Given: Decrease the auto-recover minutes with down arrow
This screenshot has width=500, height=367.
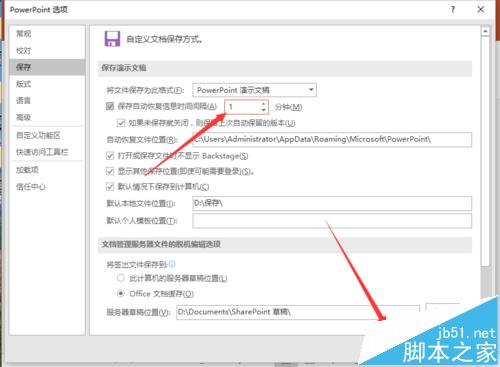Looking at the screenshot, I should click(264, 110).
